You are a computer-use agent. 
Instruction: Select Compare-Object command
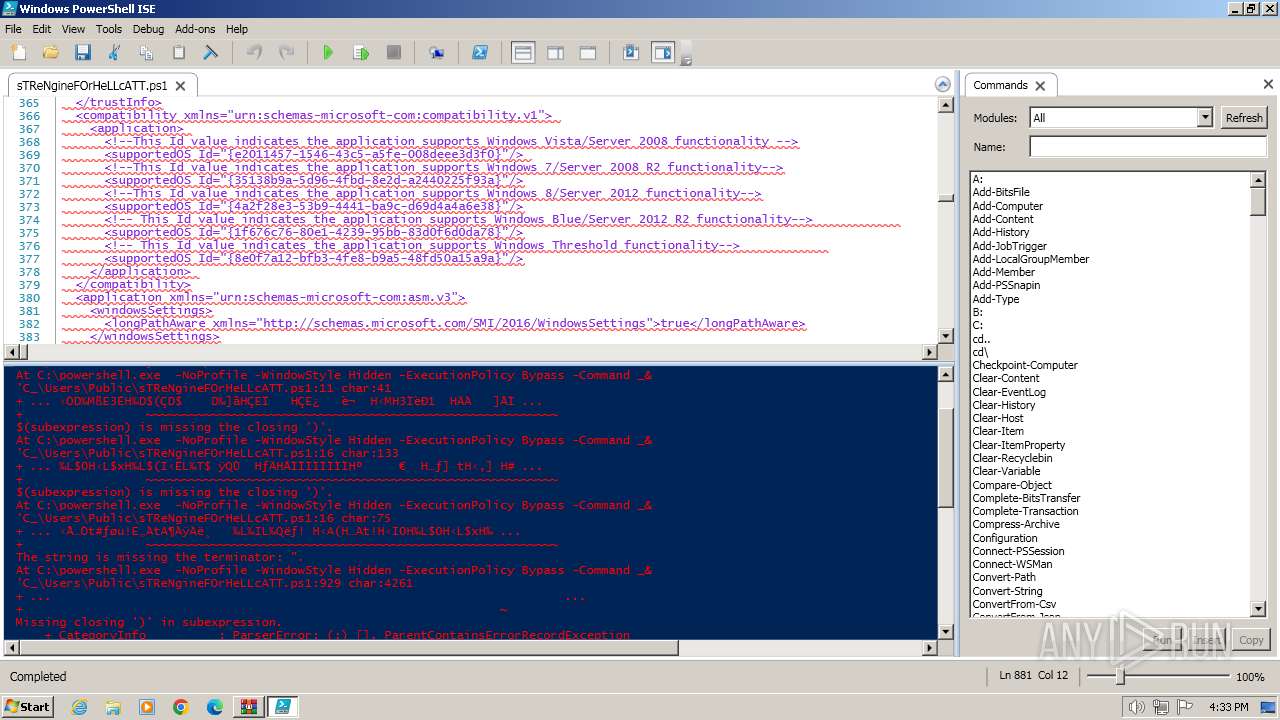tap(1012, 485)
